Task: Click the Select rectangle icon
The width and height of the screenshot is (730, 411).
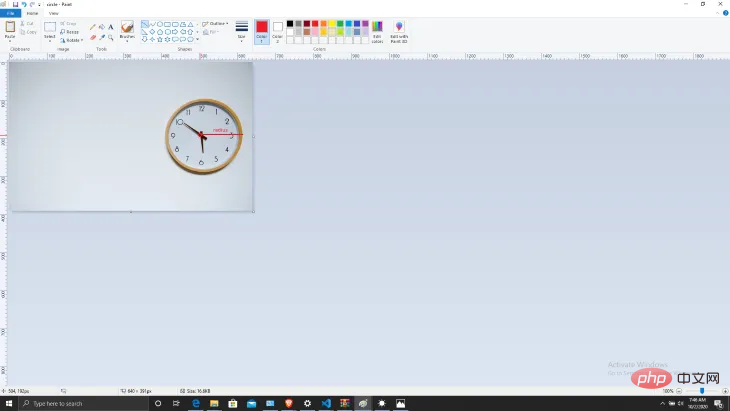Action: pos(50,27)
